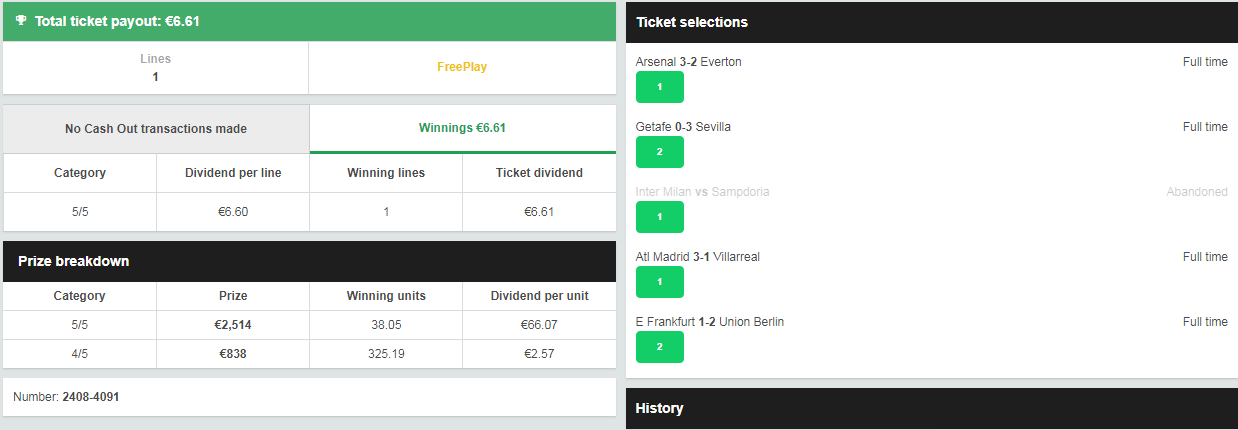Collapse the Ticket selections header
The width and height of the screenshot is (1238, 430).
[x=931, y=22]
